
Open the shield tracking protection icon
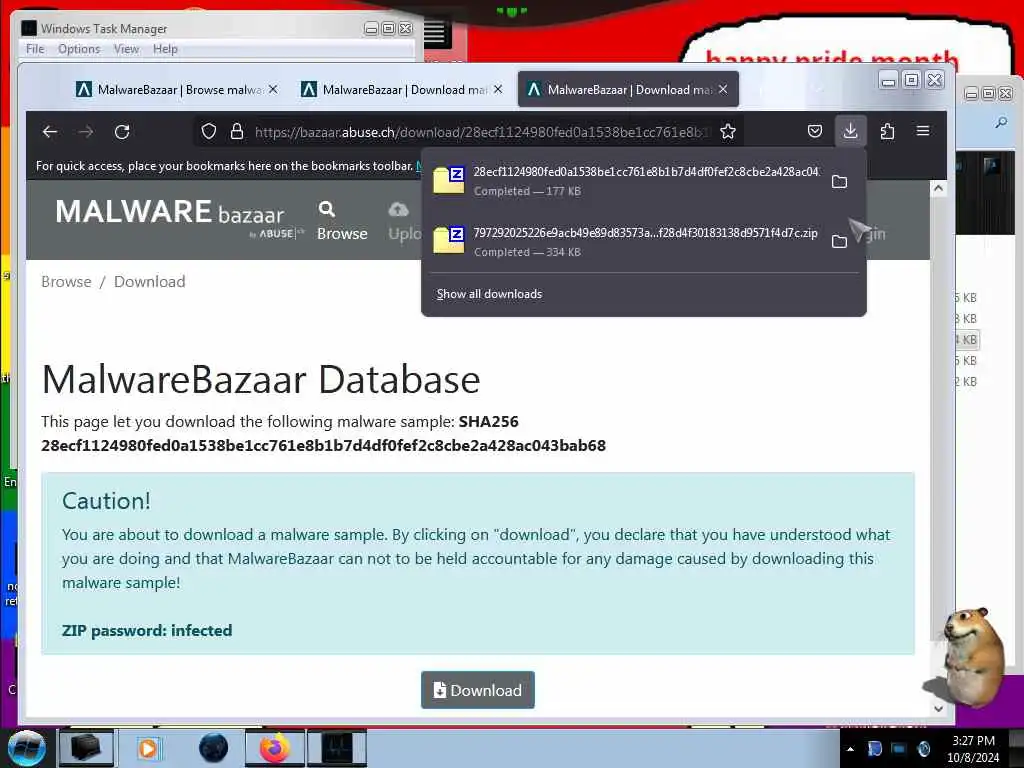[209, 132]
